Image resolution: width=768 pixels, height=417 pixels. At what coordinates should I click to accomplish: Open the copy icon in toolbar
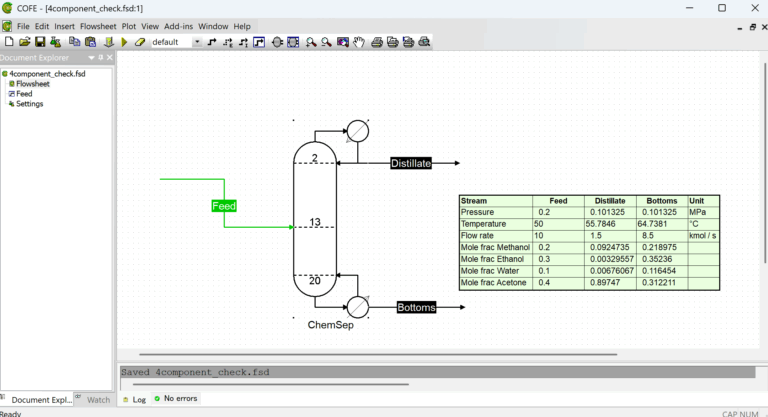(74, 42)
